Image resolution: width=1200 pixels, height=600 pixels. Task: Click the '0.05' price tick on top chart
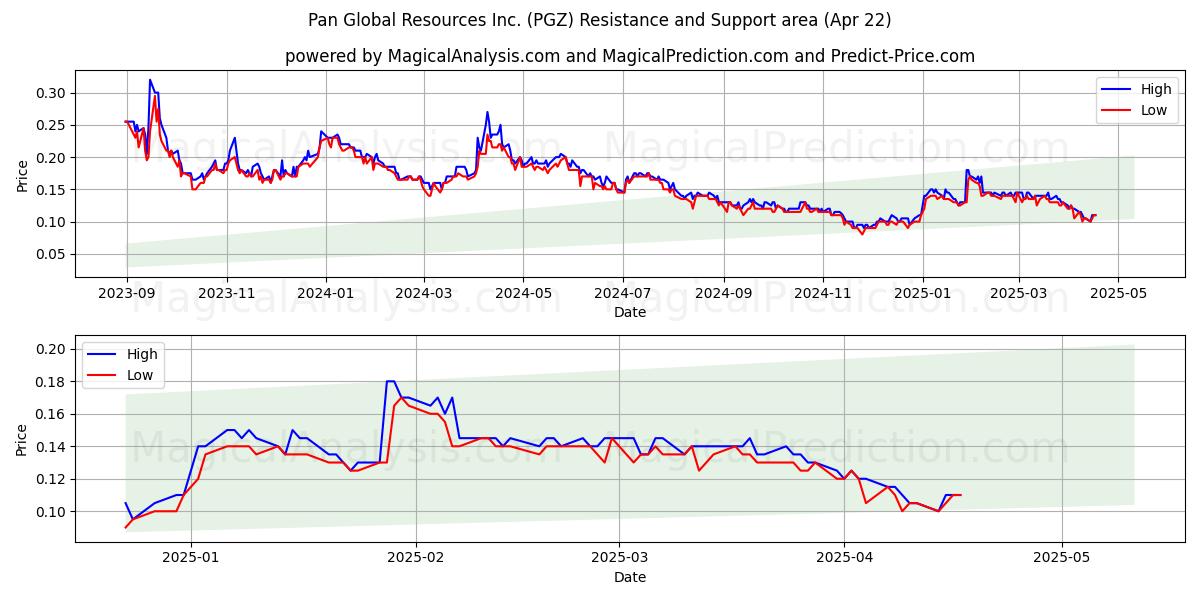(x=51, y=254)
